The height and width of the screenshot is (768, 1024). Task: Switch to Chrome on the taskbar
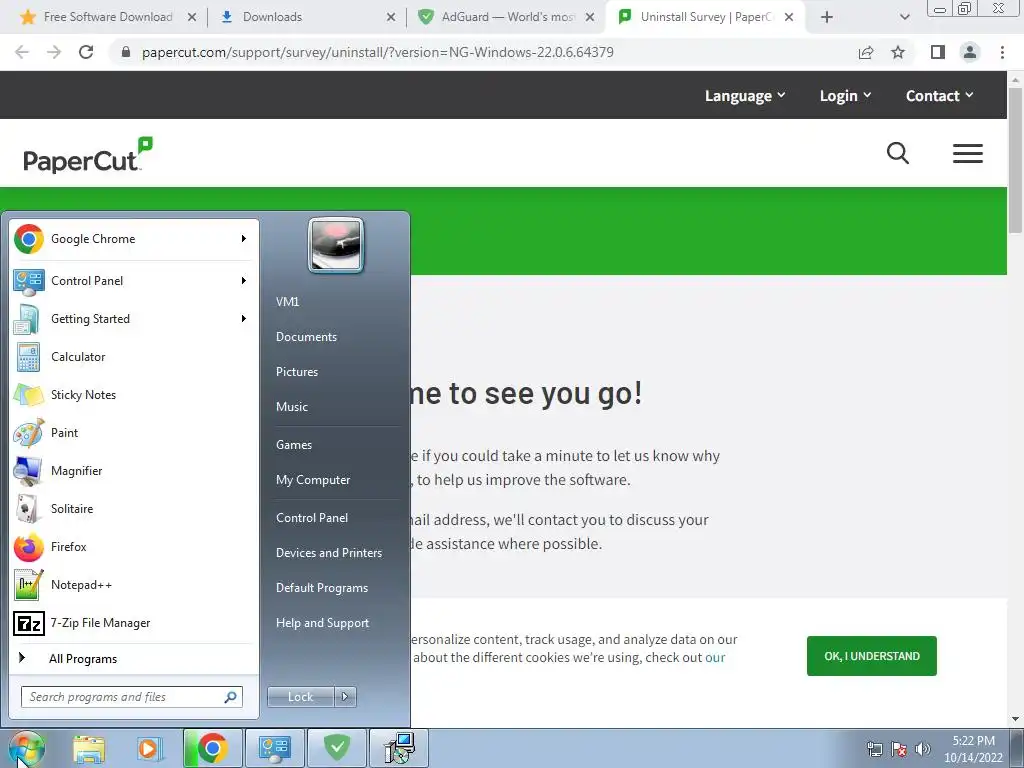[x=212, y=748]
